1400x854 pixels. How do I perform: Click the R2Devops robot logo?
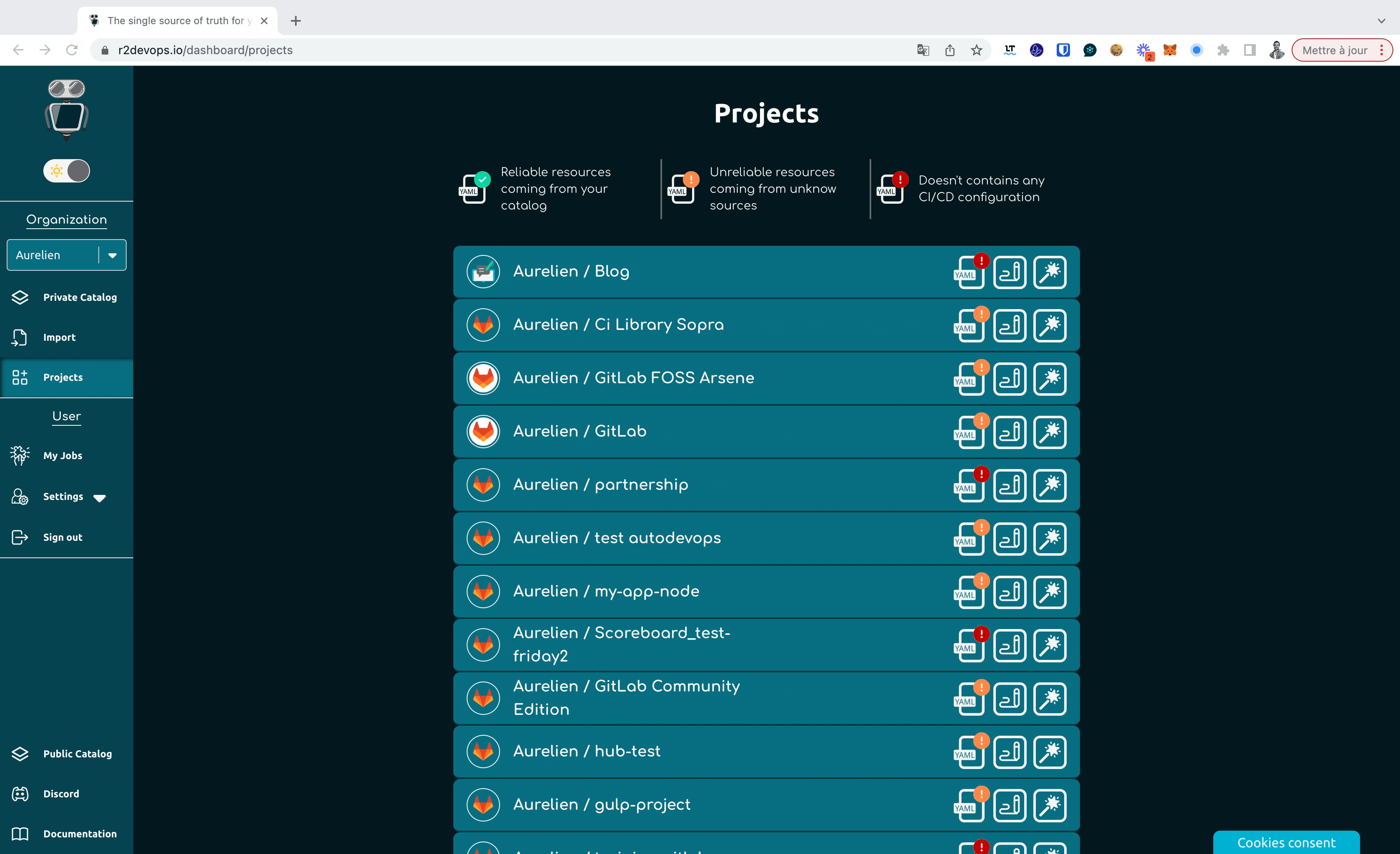67,108
